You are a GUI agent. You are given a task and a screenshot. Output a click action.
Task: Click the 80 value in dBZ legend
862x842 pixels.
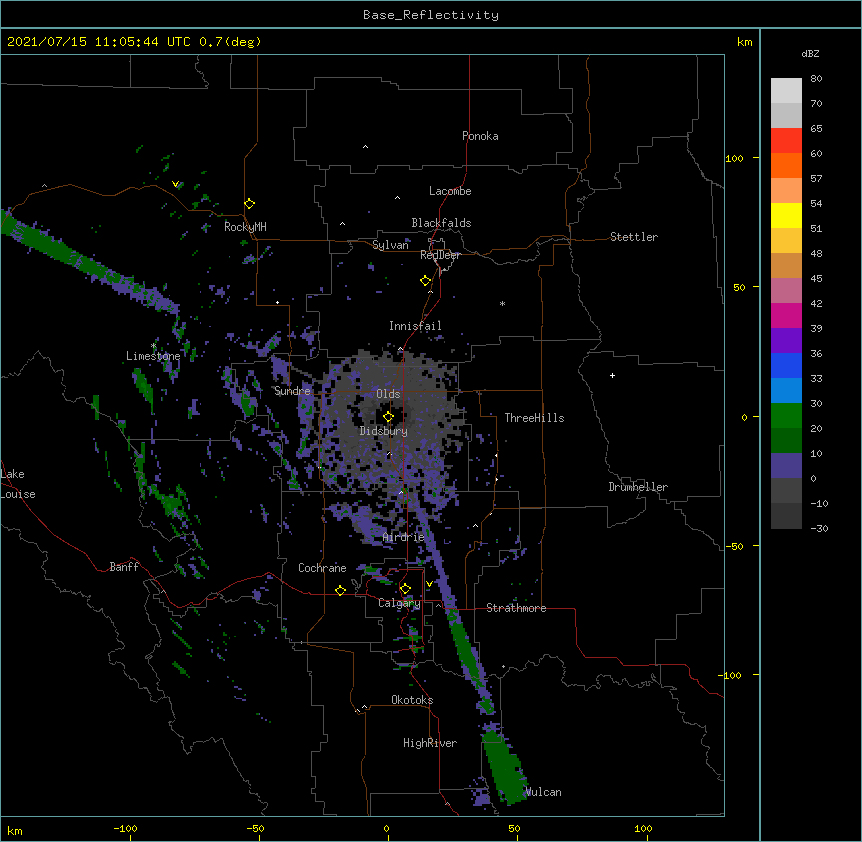(816, 79)
